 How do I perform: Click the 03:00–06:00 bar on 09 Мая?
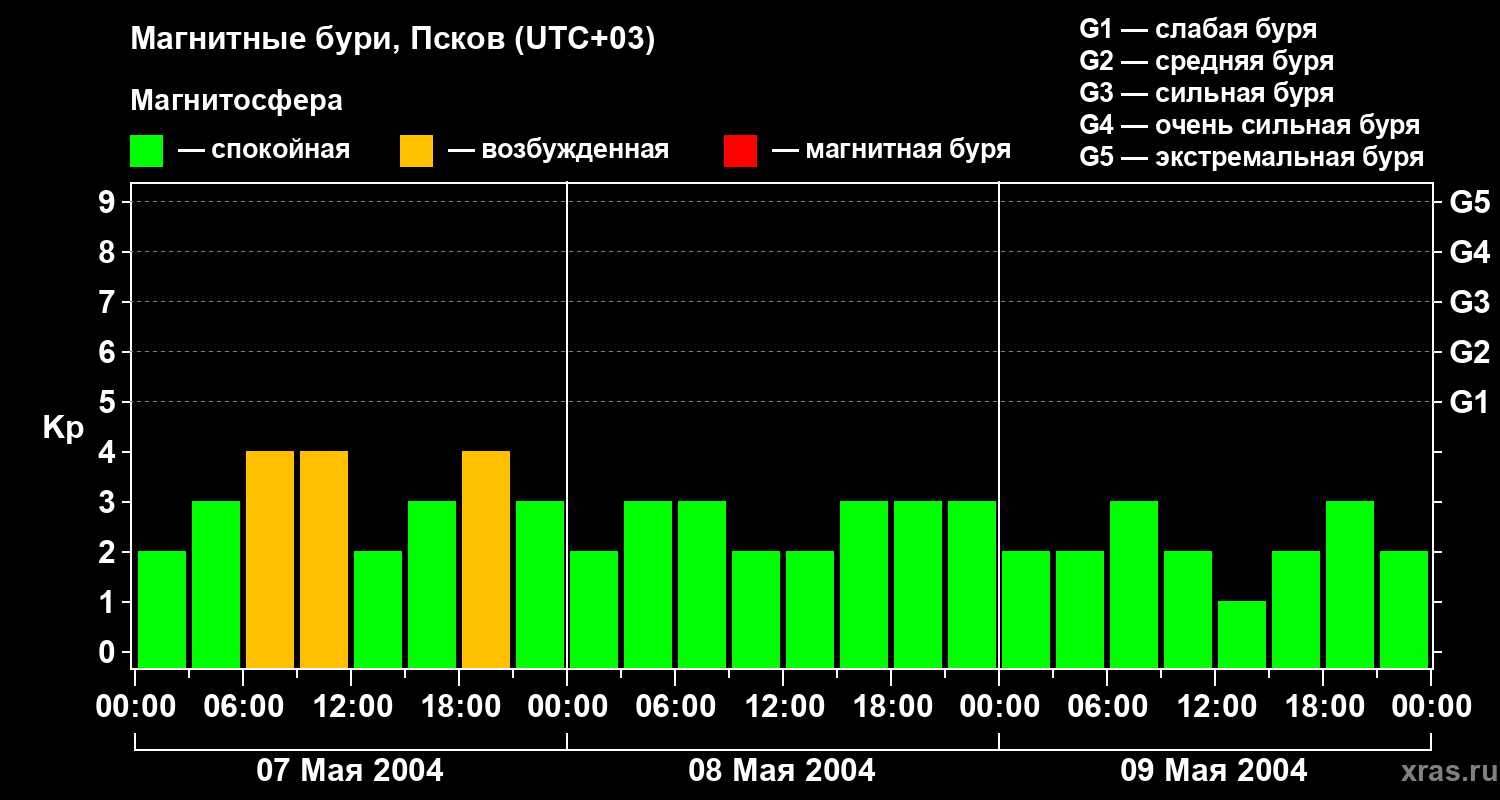coord(1080,609)
